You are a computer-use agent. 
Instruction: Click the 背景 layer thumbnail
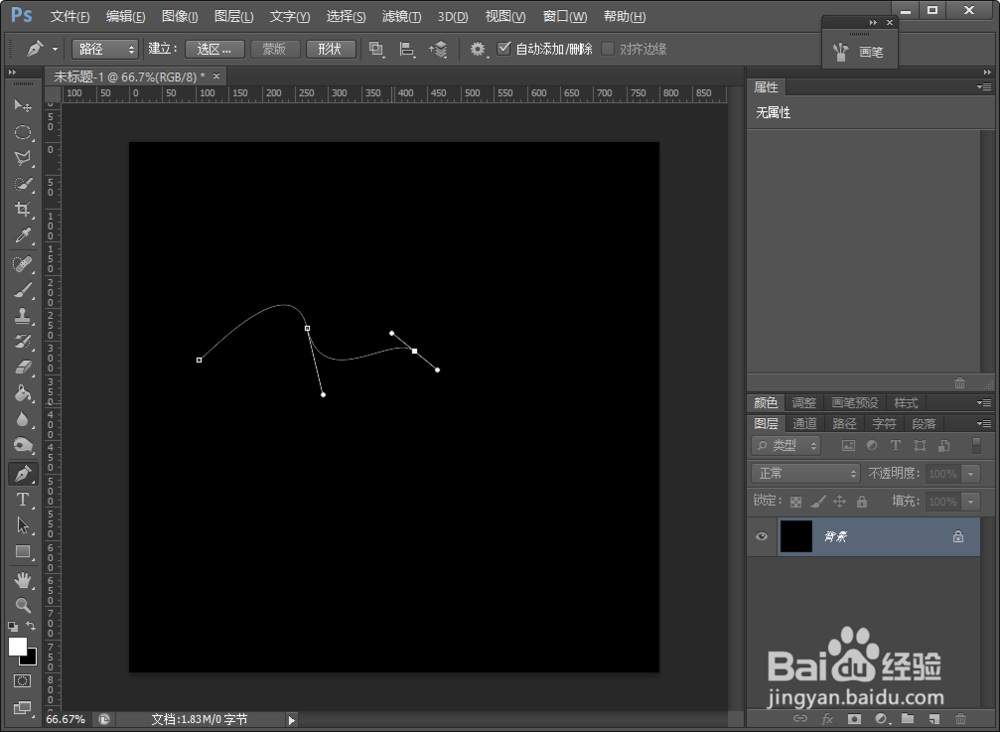pos(796,536)
